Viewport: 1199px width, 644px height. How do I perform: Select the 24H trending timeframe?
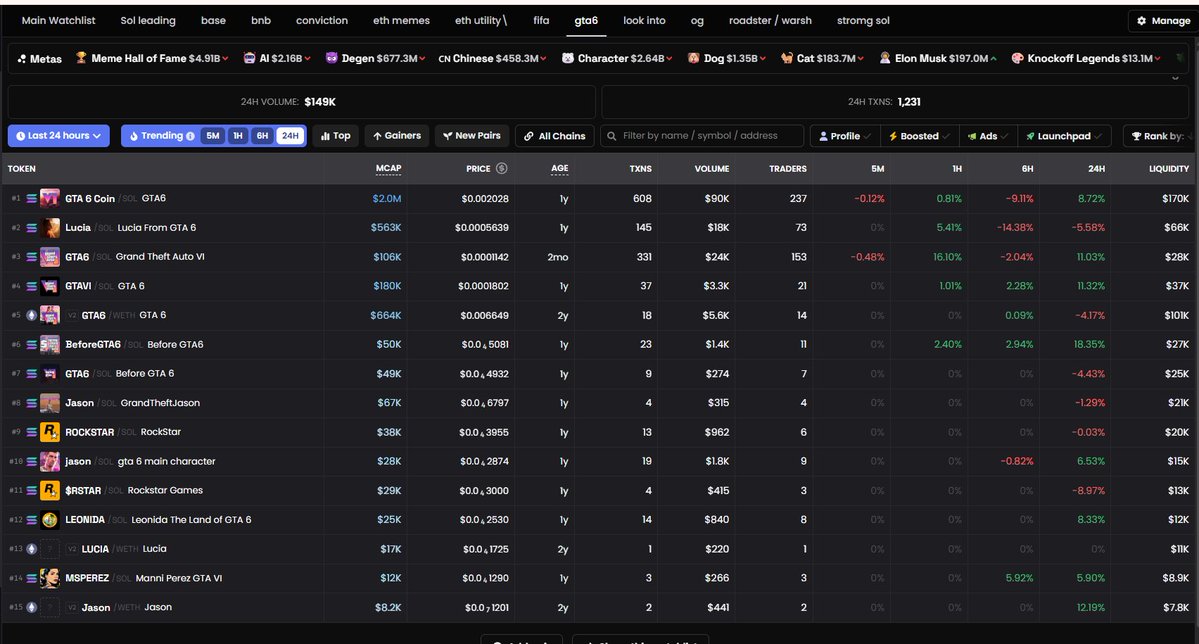coord(290,136)
